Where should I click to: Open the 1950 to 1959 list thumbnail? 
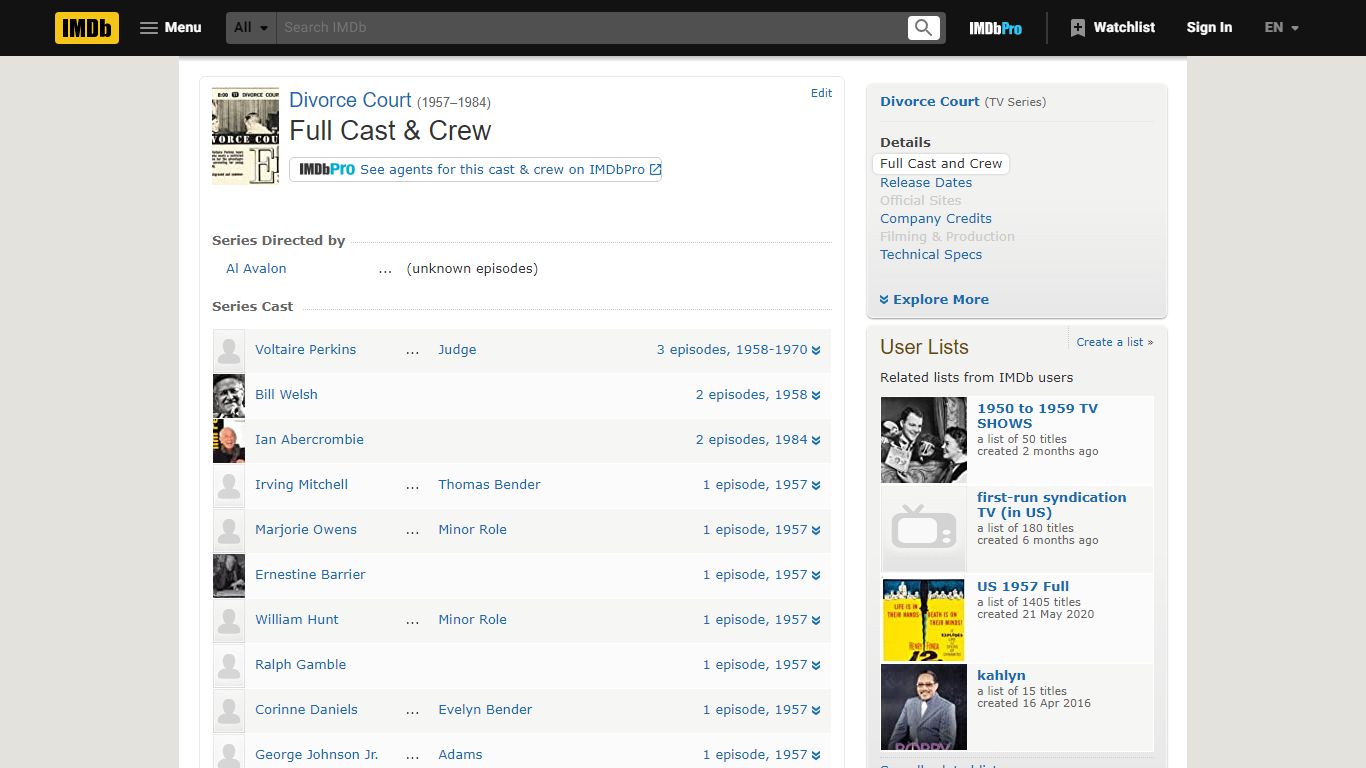point(924,440)
